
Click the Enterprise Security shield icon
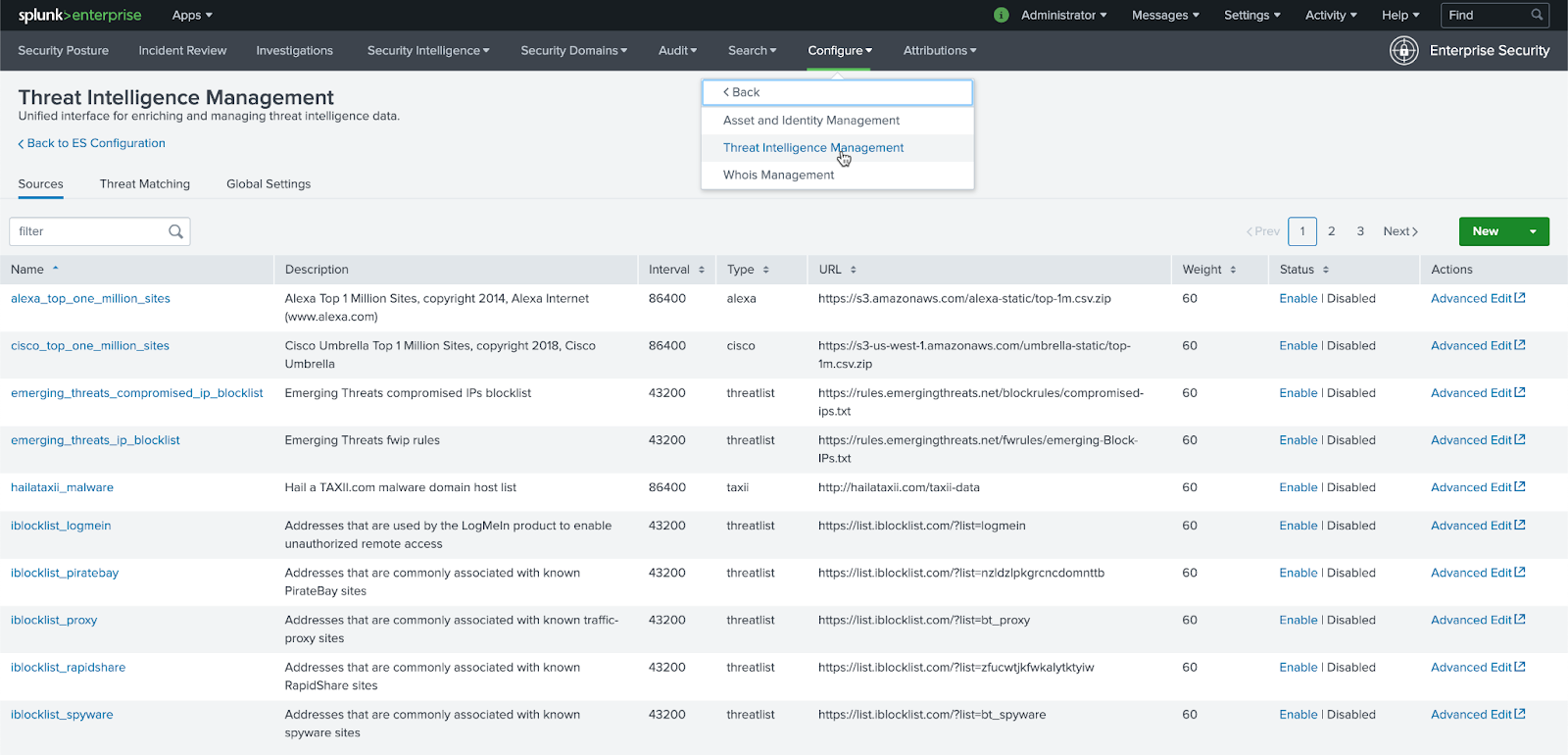point(1403,50)
